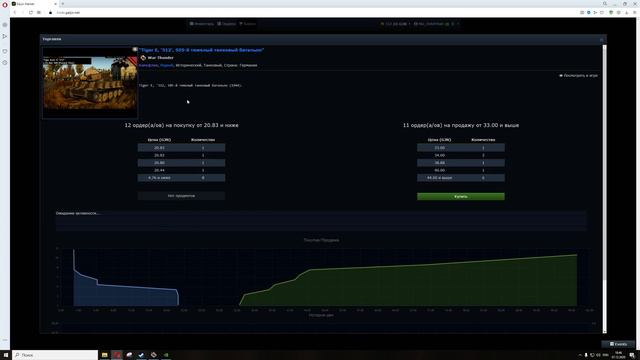Click the play-arrow icon in Opera sidebar
The height and width of the screenshot is (360, 640).
pyautogui.click(x=5, y=36)
